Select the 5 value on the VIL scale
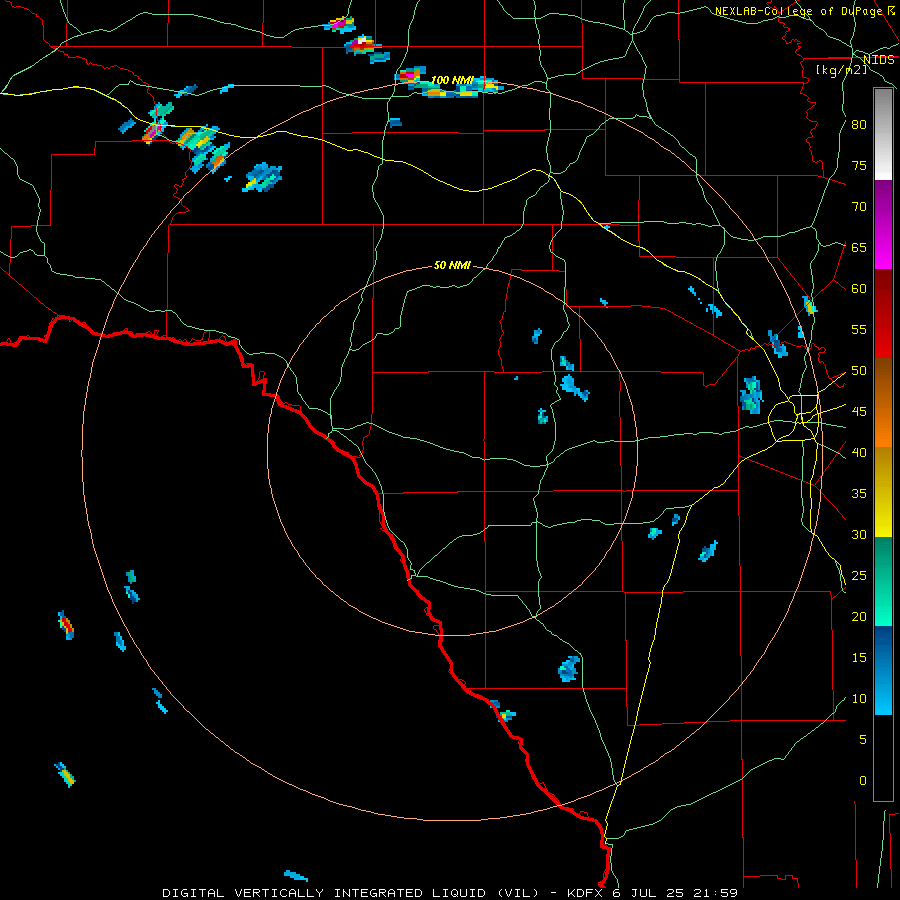 (x=863, y=740)
